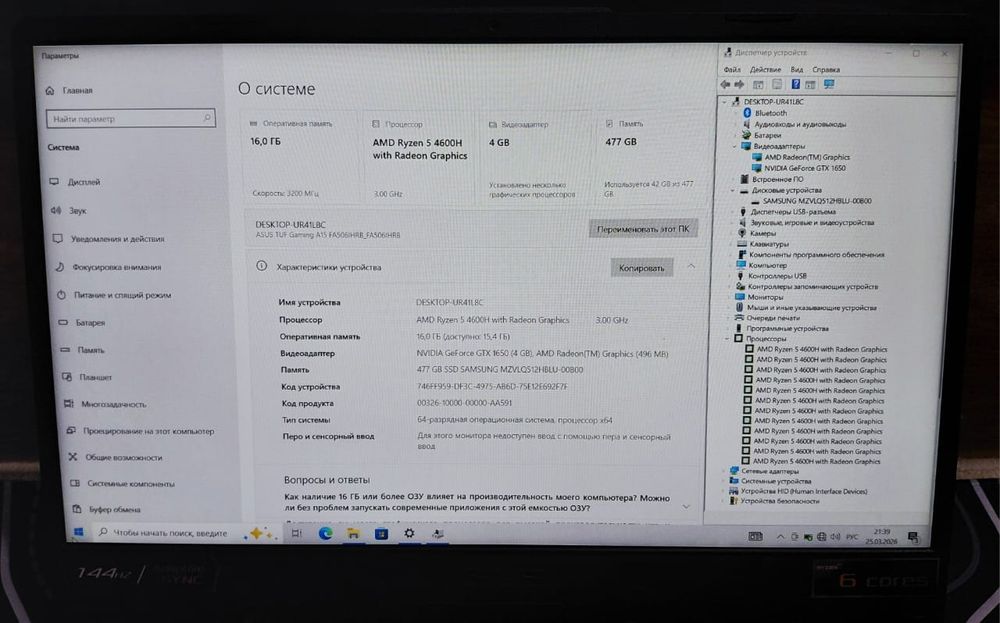Click the scan for hardware changes icon
The height and width of the screenshot is (623, 1000).
828,84
